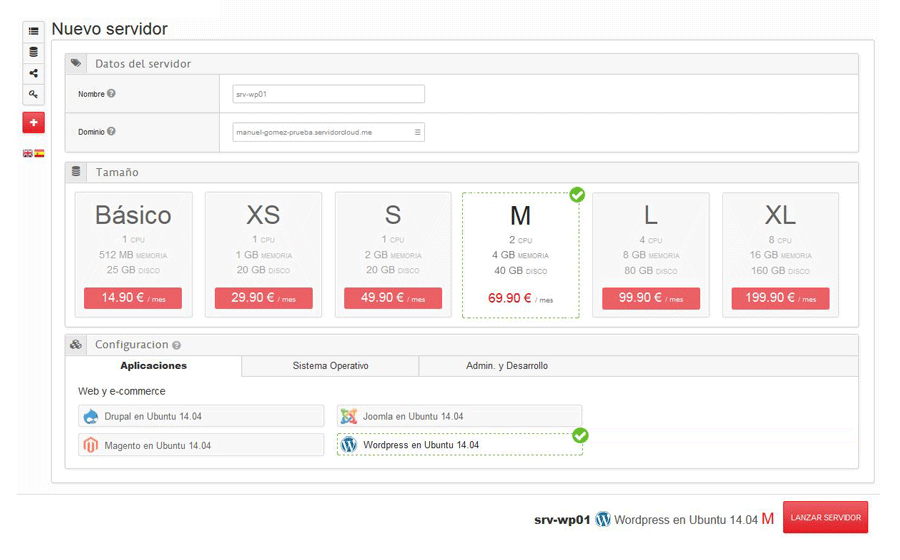Open the share icon in sidebar
900x560 pixels.
click(33, 73)
